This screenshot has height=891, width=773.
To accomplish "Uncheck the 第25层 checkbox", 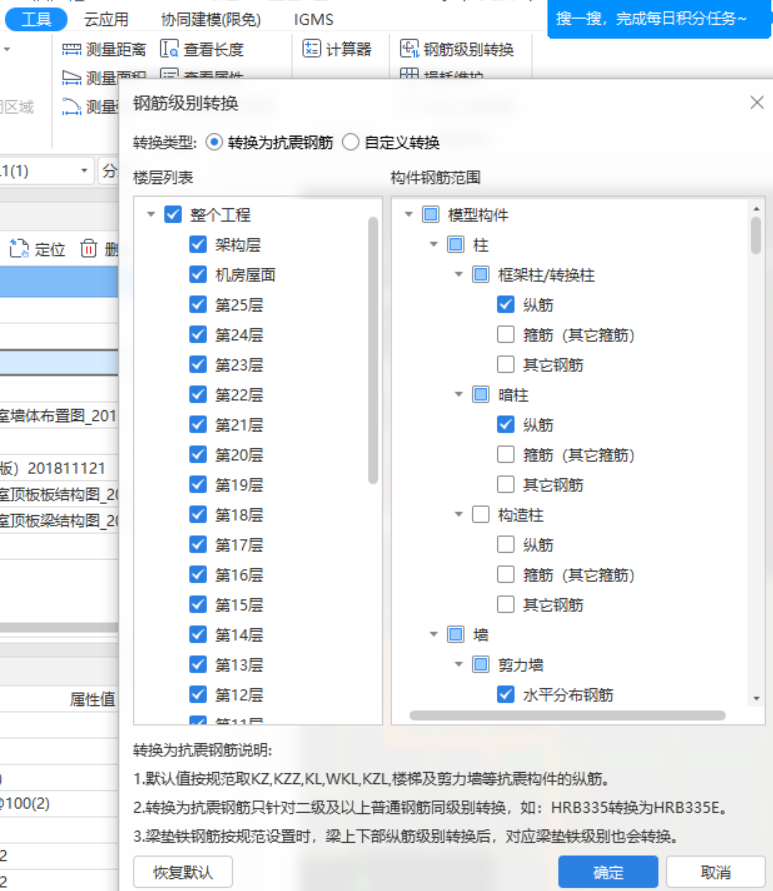I will coord(198,305).
